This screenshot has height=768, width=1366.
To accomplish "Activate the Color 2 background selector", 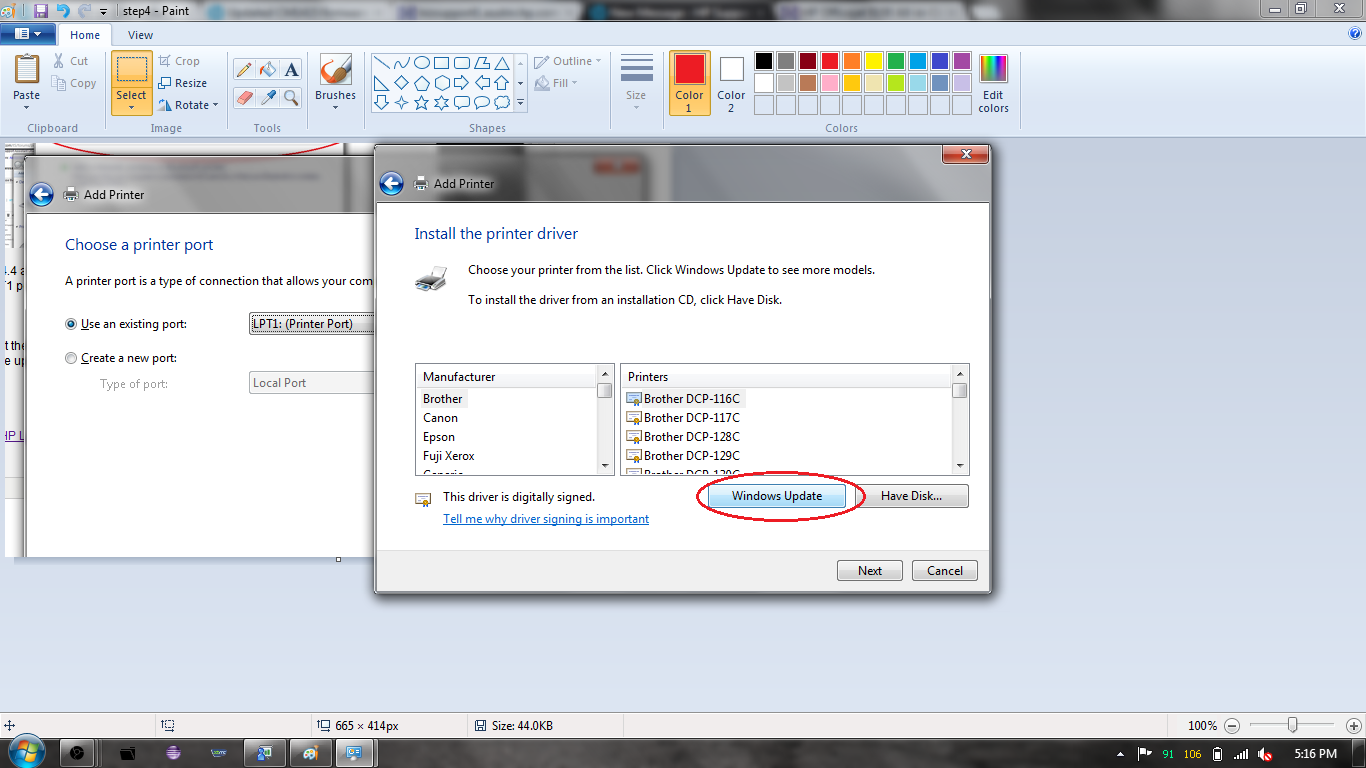I will coord(731,83).
